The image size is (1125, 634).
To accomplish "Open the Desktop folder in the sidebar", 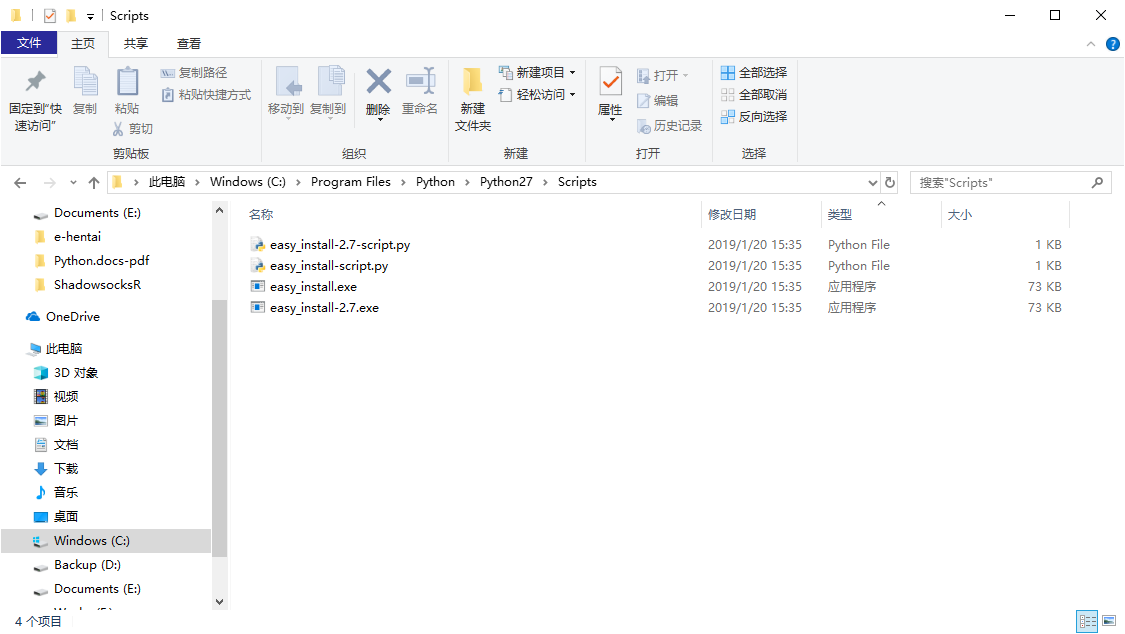I will (x=66, y=516).
